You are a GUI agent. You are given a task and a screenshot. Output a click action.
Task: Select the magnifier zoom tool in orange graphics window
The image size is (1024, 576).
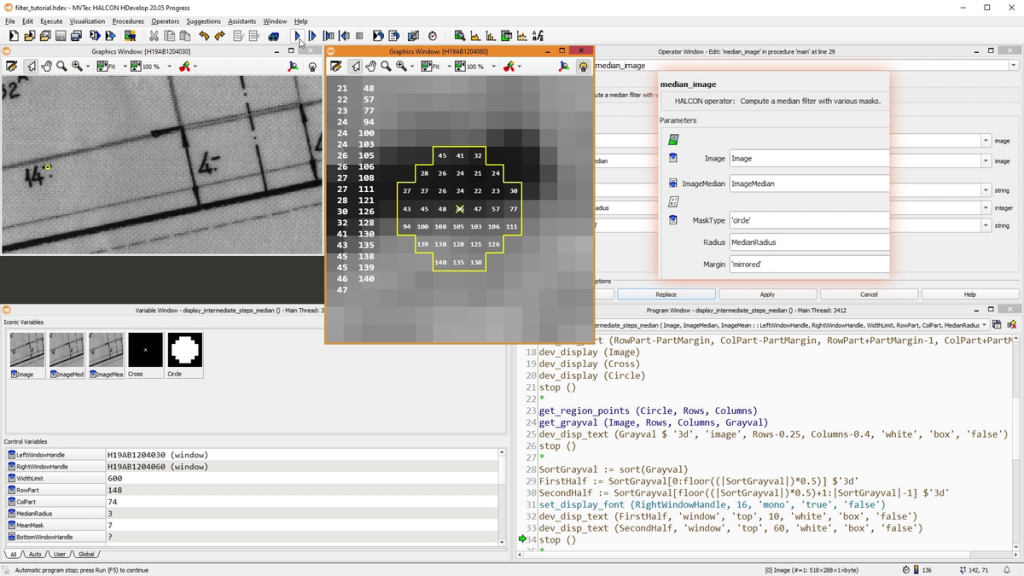[x=386, y=67]
